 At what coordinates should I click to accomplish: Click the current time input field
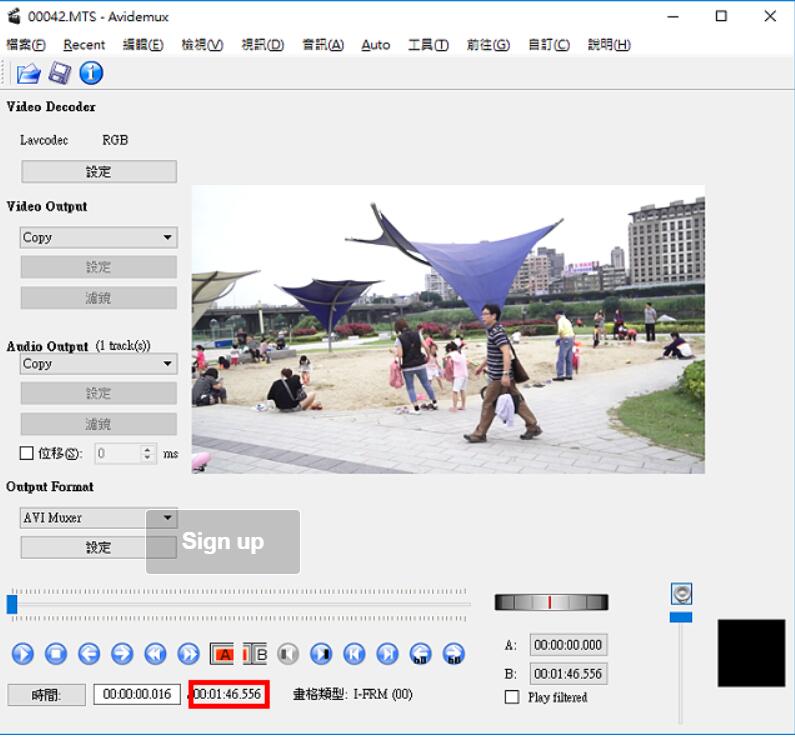pos(137,694)
